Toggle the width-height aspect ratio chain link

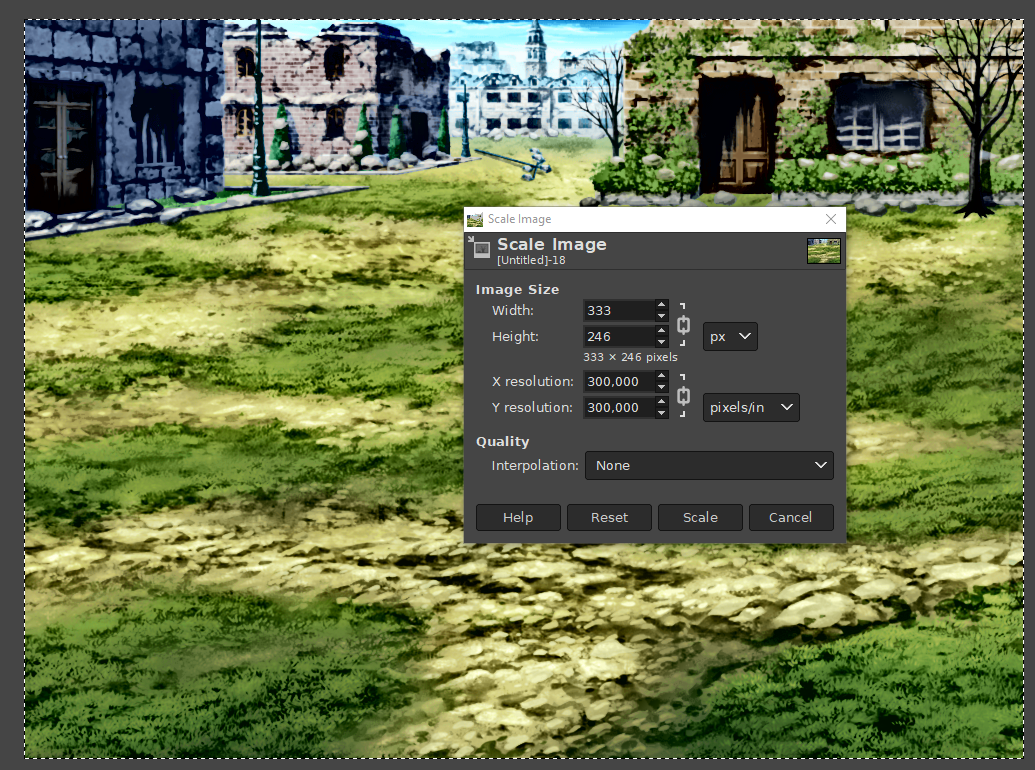click(x=683, y=325)
